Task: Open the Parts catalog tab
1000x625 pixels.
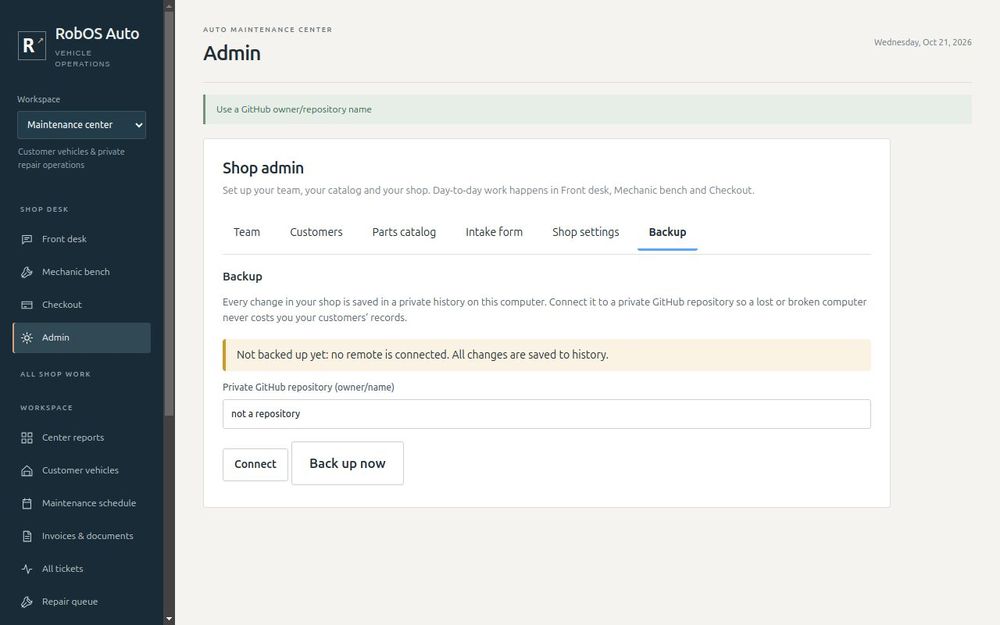Action: (x=404, y=232)
